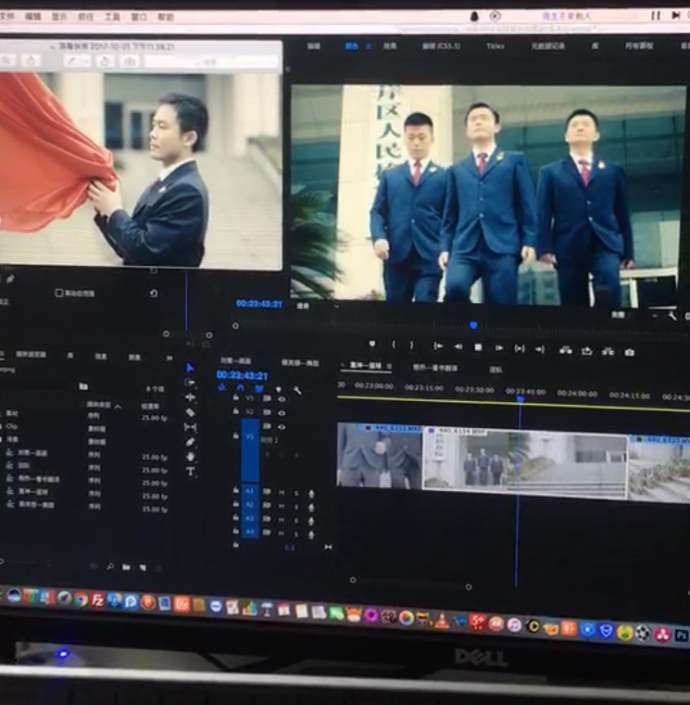Click the timeline playhead marker
This screenshot has height=705, width=690.
[520, 399]
